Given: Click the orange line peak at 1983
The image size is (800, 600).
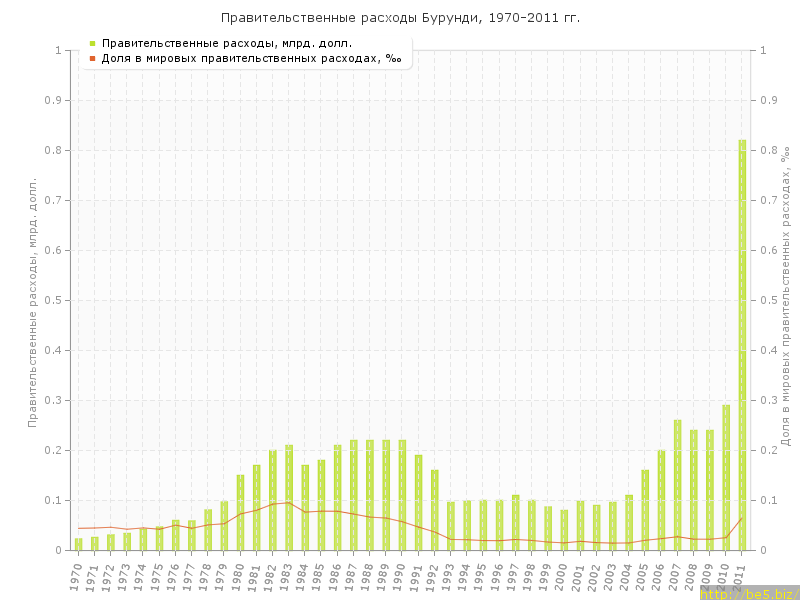Looking at the screenshot, I should coord(289,503).
